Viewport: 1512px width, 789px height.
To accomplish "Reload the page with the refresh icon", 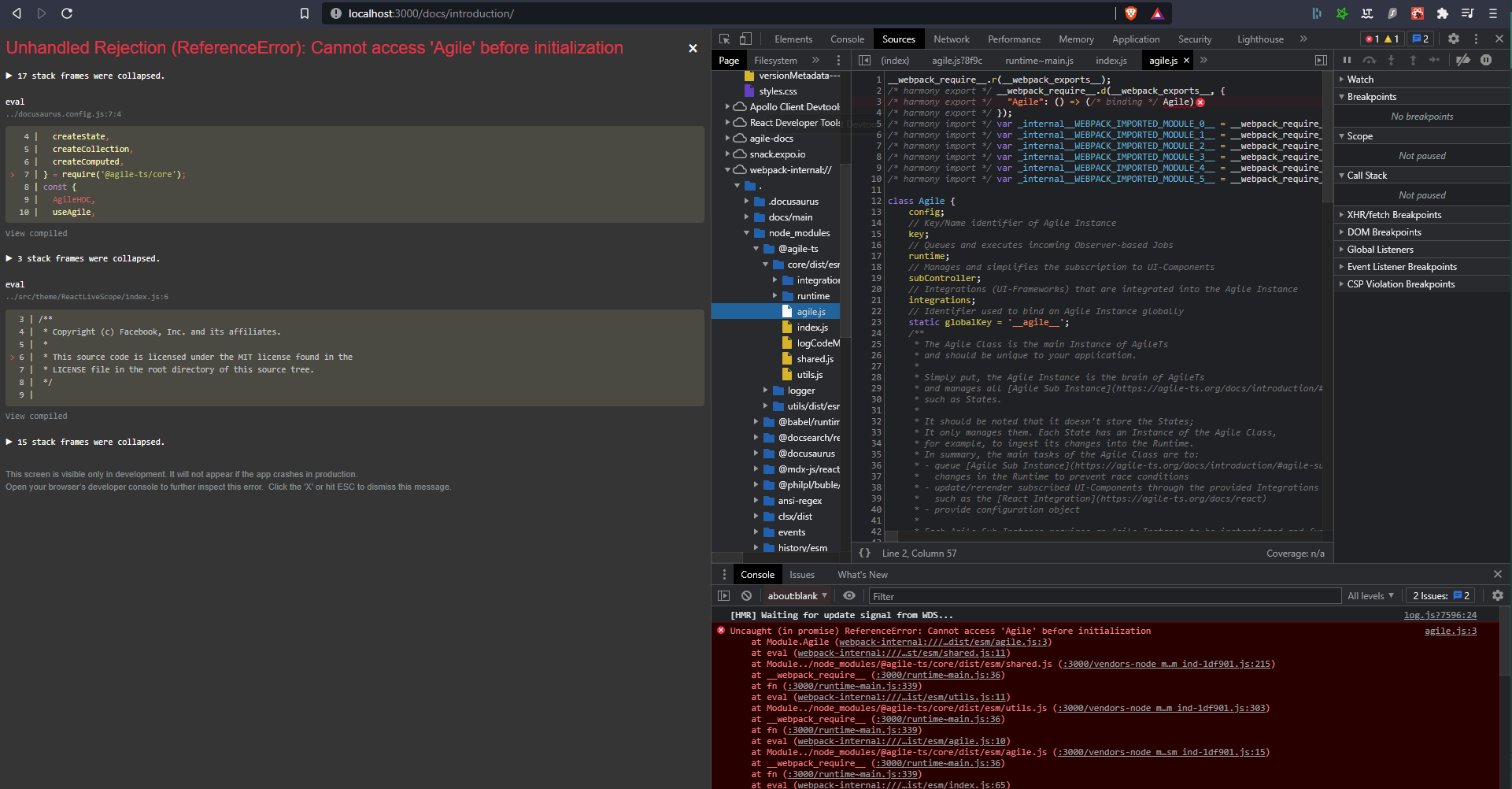I will [x=67, y=13].
